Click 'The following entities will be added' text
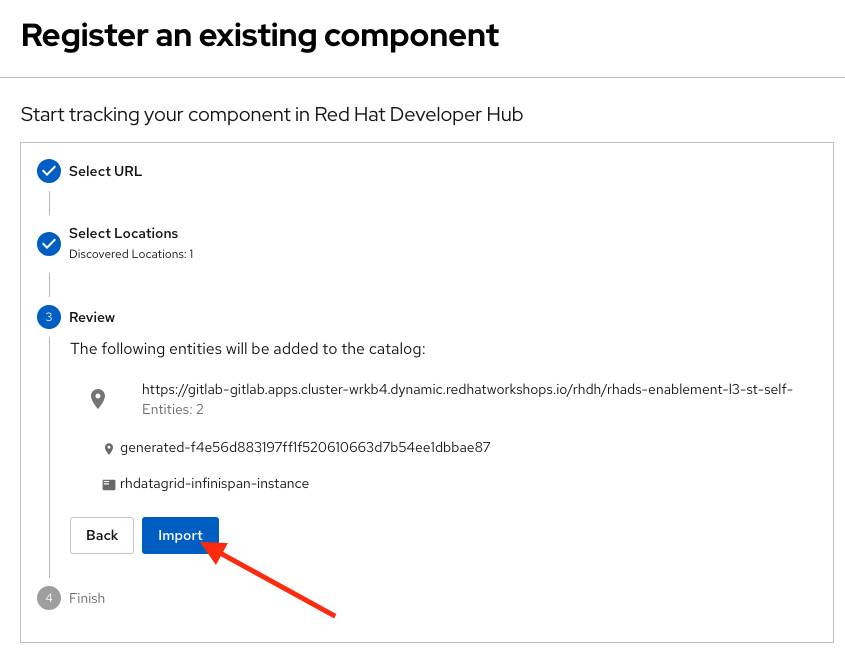 coord(248,349)
